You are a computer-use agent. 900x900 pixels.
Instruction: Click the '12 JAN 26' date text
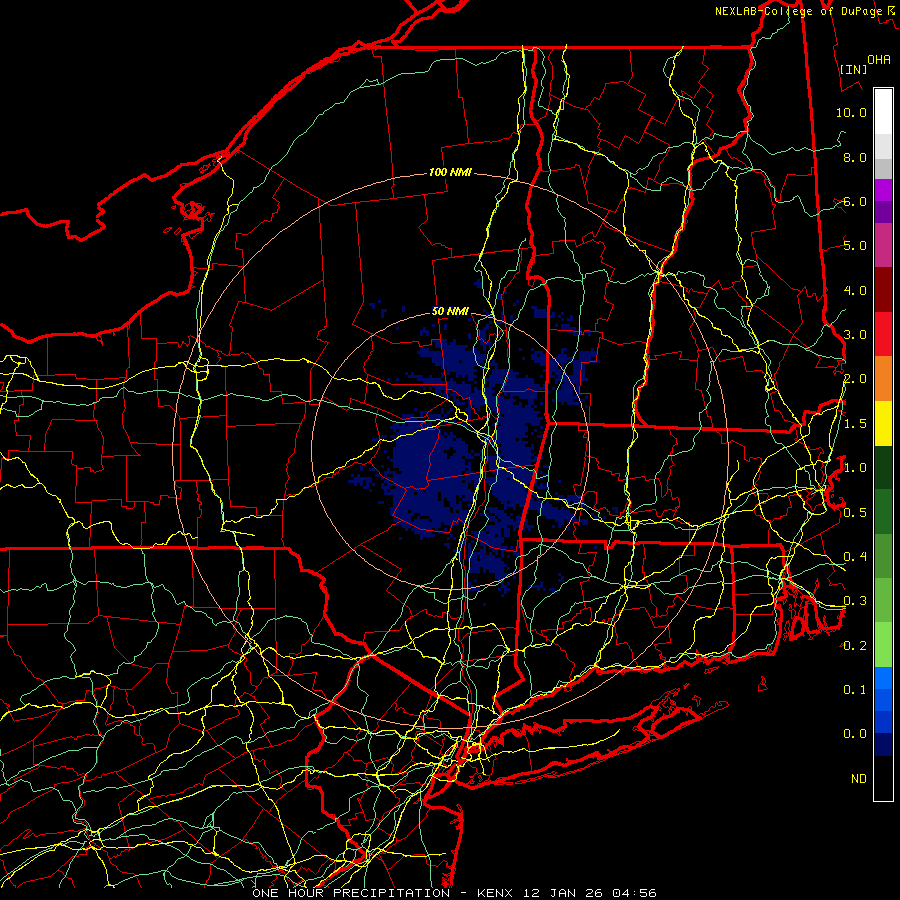pyautogui.click(x=563, y=893)
